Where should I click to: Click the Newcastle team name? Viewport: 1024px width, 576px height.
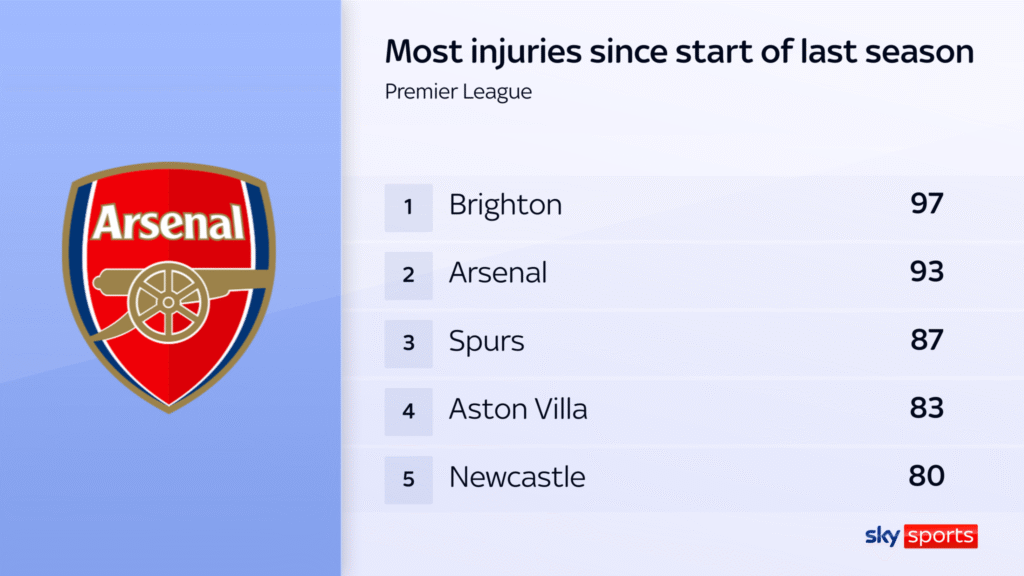pyautogui.click(x=517, y=478)
